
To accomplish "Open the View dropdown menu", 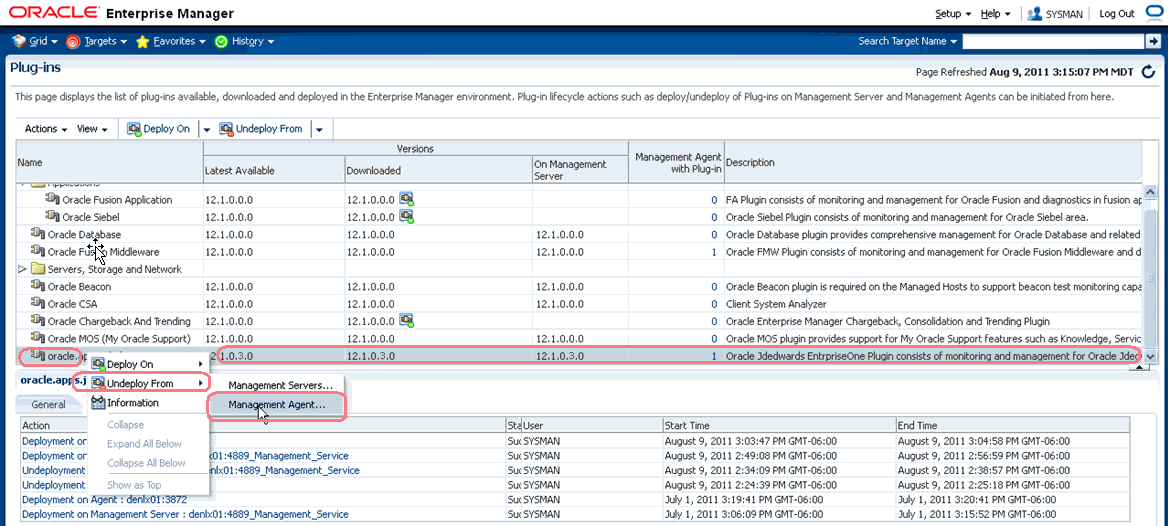I will 92,129.
